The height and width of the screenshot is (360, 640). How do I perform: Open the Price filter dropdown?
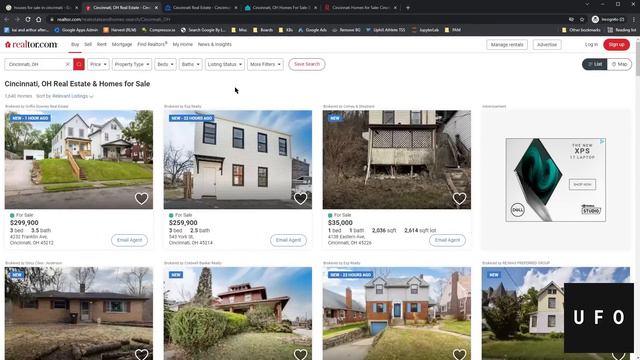98,64
